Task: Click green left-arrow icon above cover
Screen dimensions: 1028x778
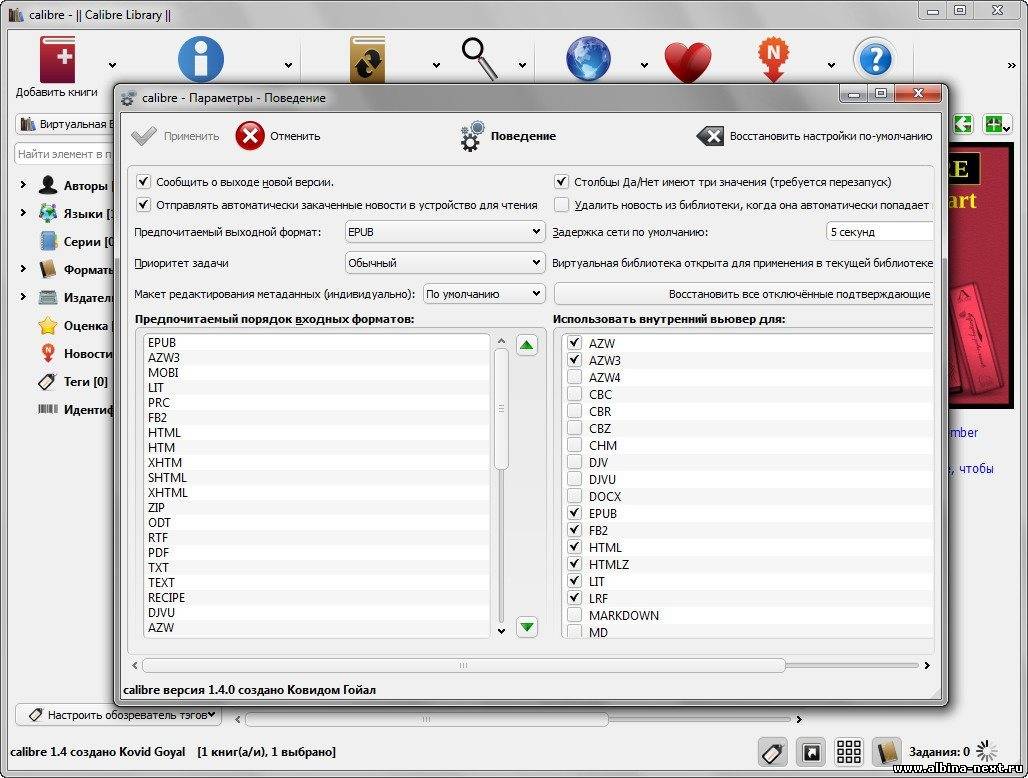Action: click(962, 123)
